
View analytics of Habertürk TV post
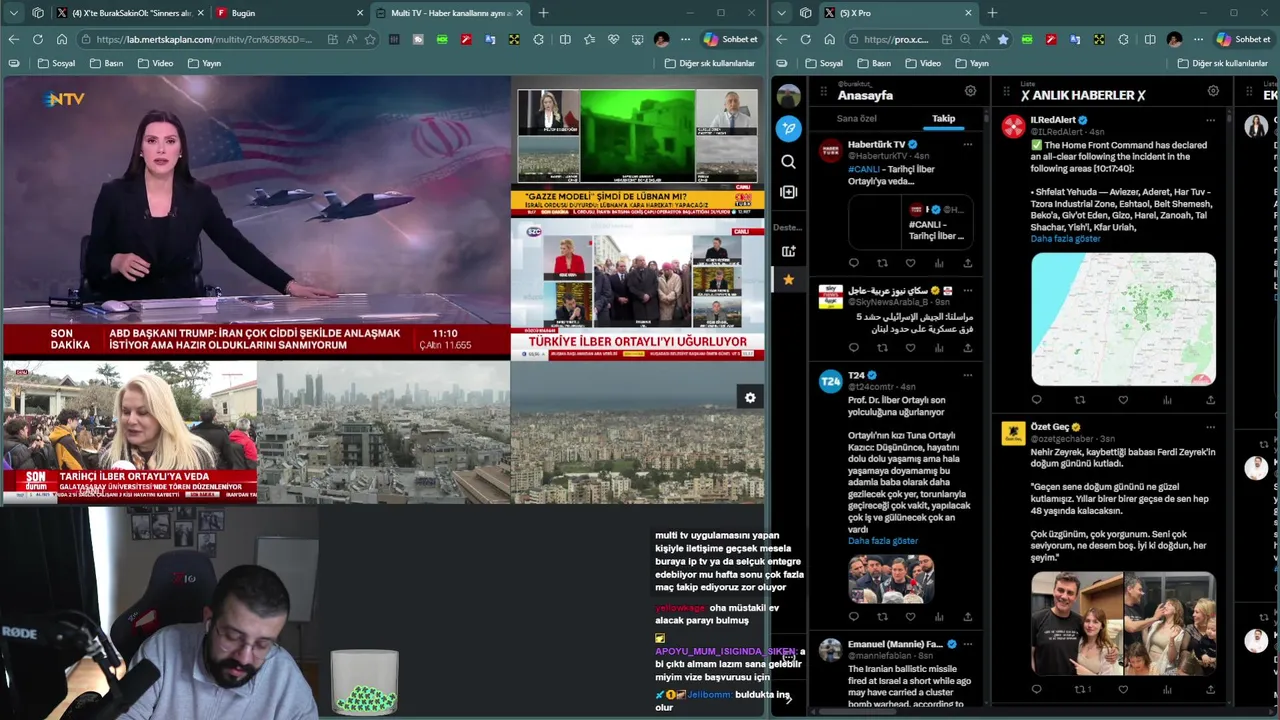[x=939, y=263]
